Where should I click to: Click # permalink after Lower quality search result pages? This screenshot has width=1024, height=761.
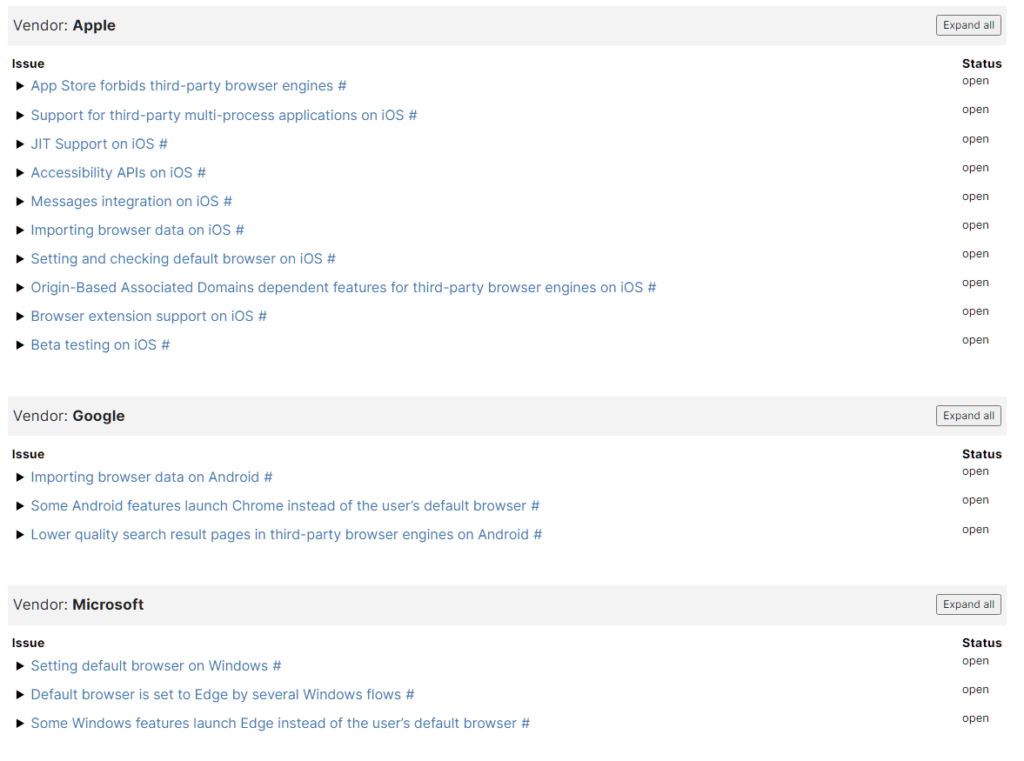537,535
